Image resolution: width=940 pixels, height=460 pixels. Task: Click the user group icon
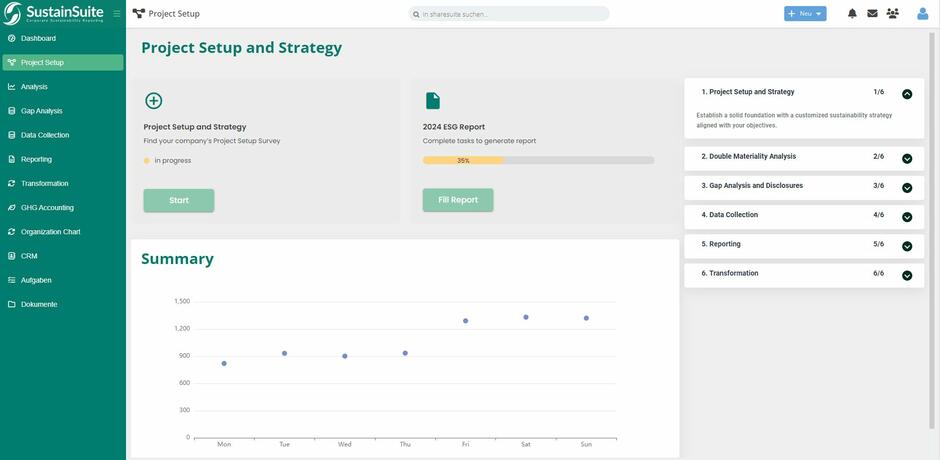pos(892,14)
